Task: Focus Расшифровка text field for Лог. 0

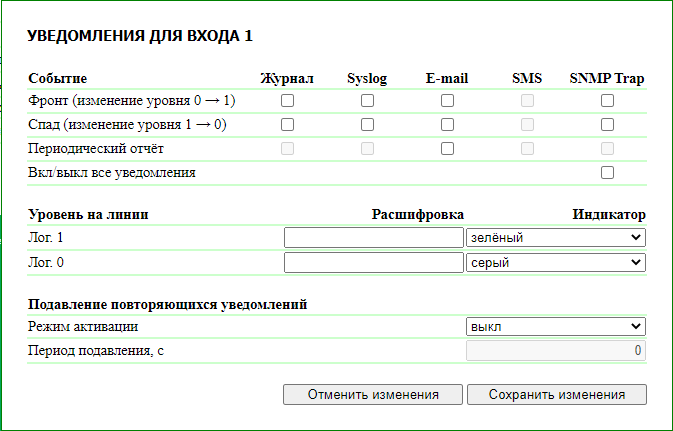Action: coord(373,262)
